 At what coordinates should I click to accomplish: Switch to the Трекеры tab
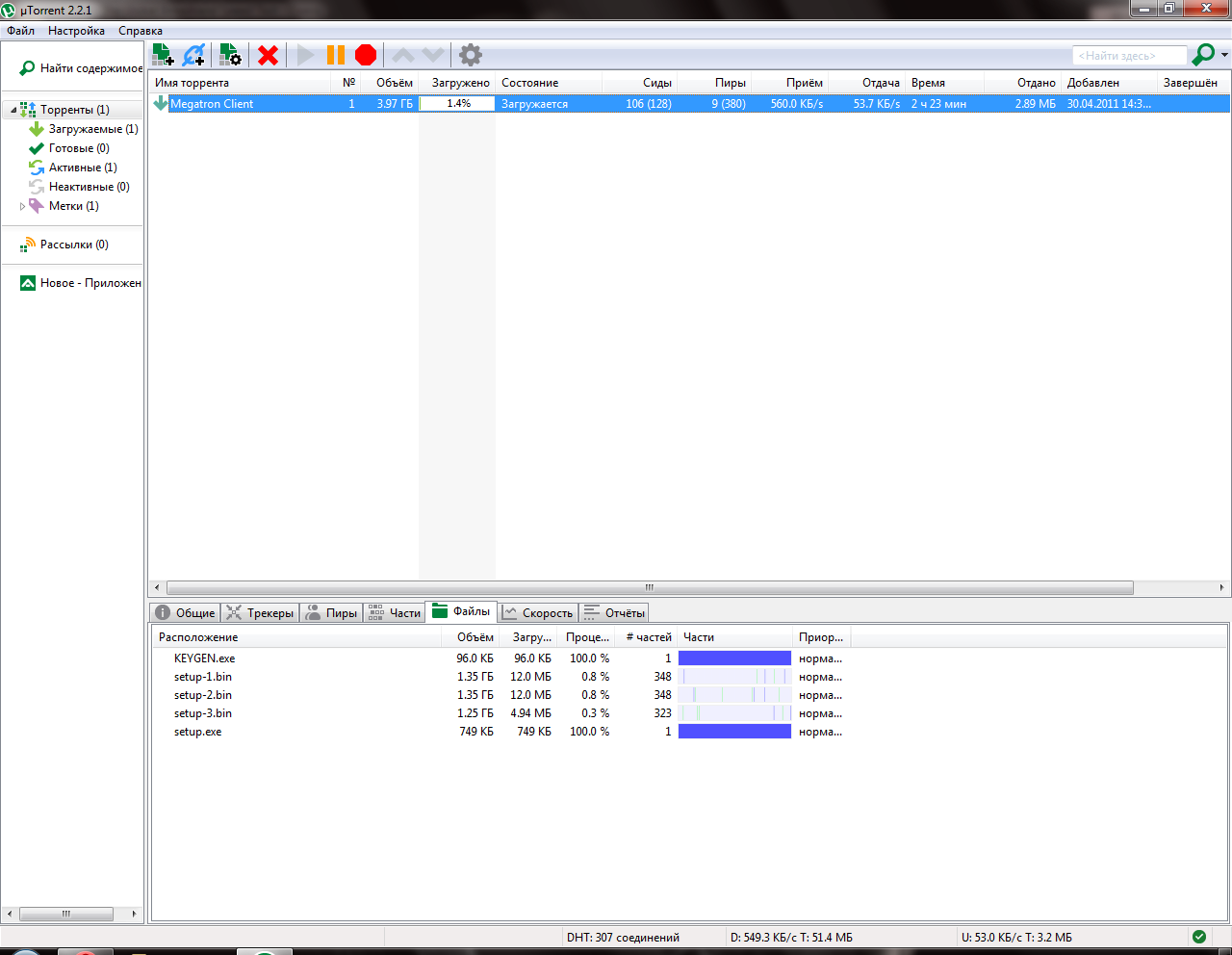tap(260, 612)
